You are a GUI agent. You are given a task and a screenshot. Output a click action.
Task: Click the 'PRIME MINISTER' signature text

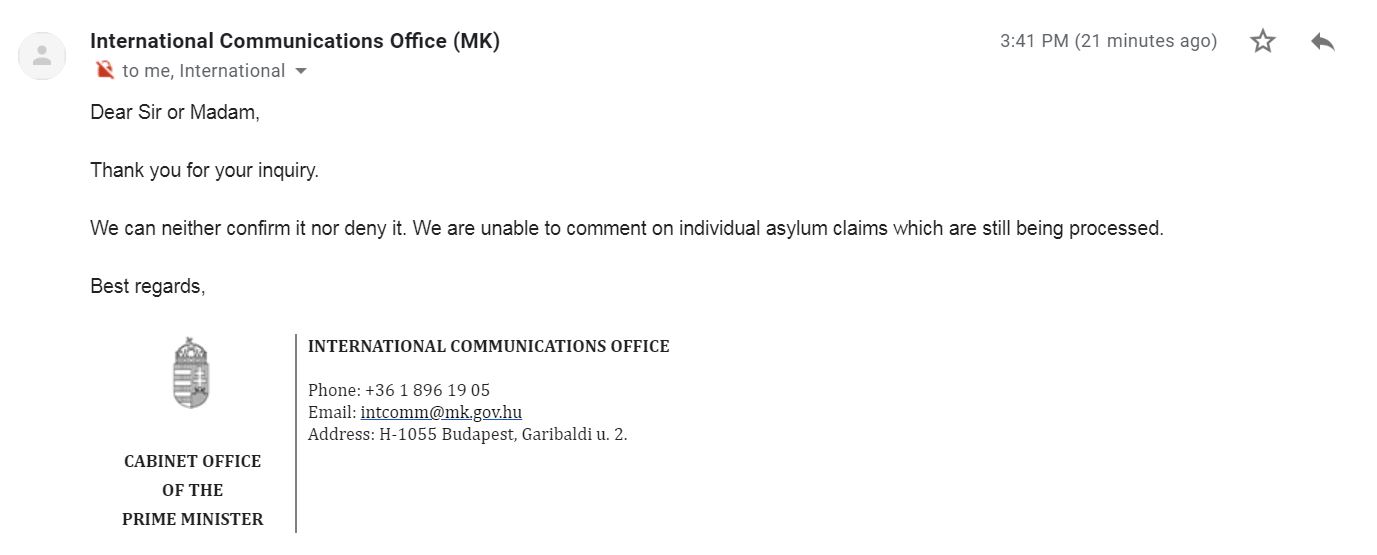click(x=193, y=519)
